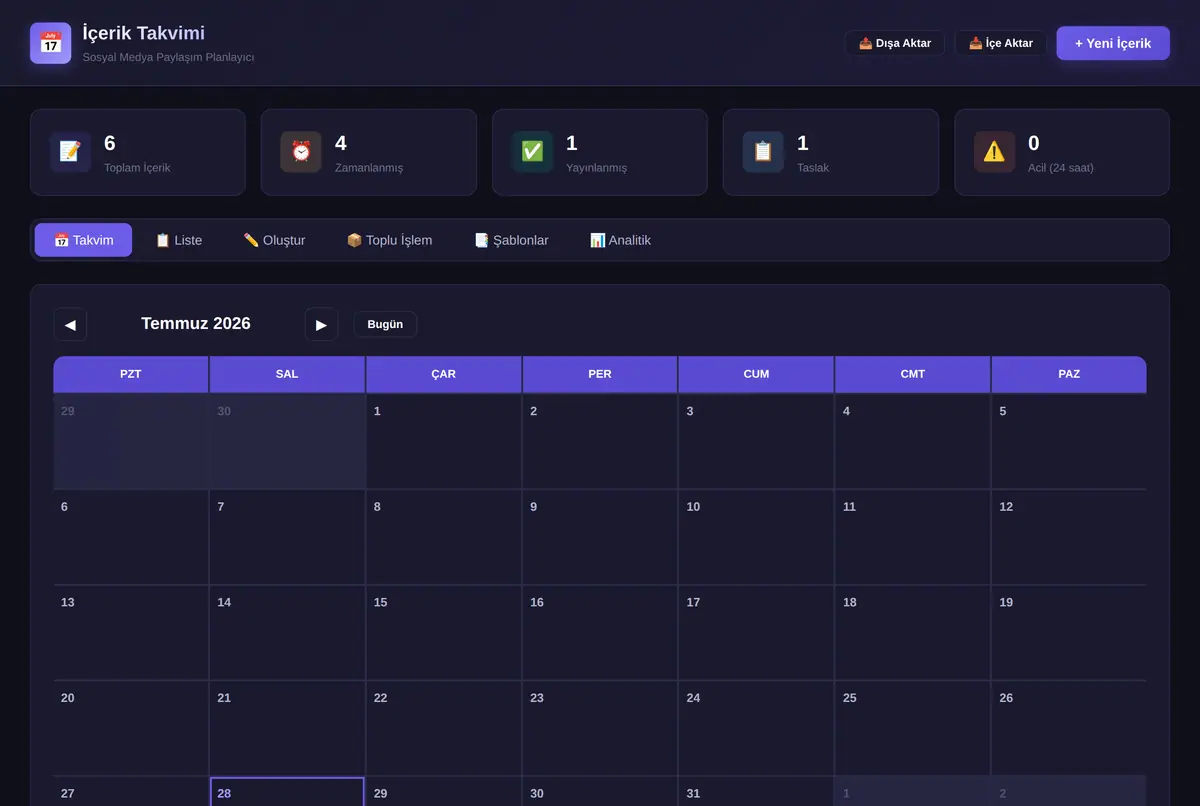Click the notepad icon for Toplam İçerik

click(x=70, y=152)
